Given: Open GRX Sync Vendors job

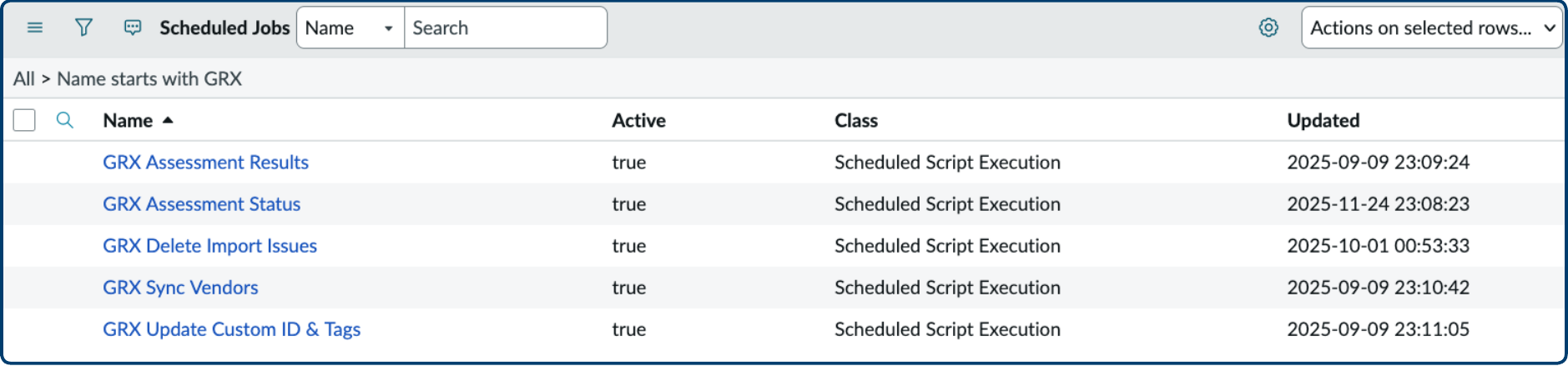Looking at the screenshot, I should click(180, 288).
